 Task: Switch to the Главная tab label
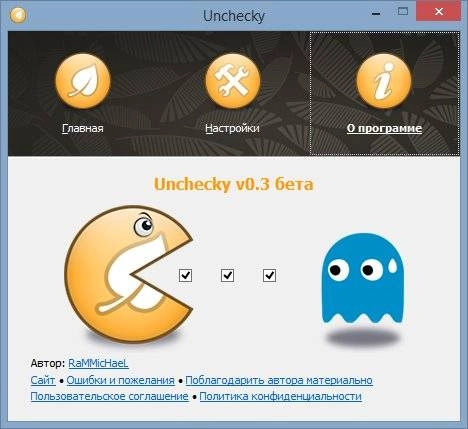(83, 128)
